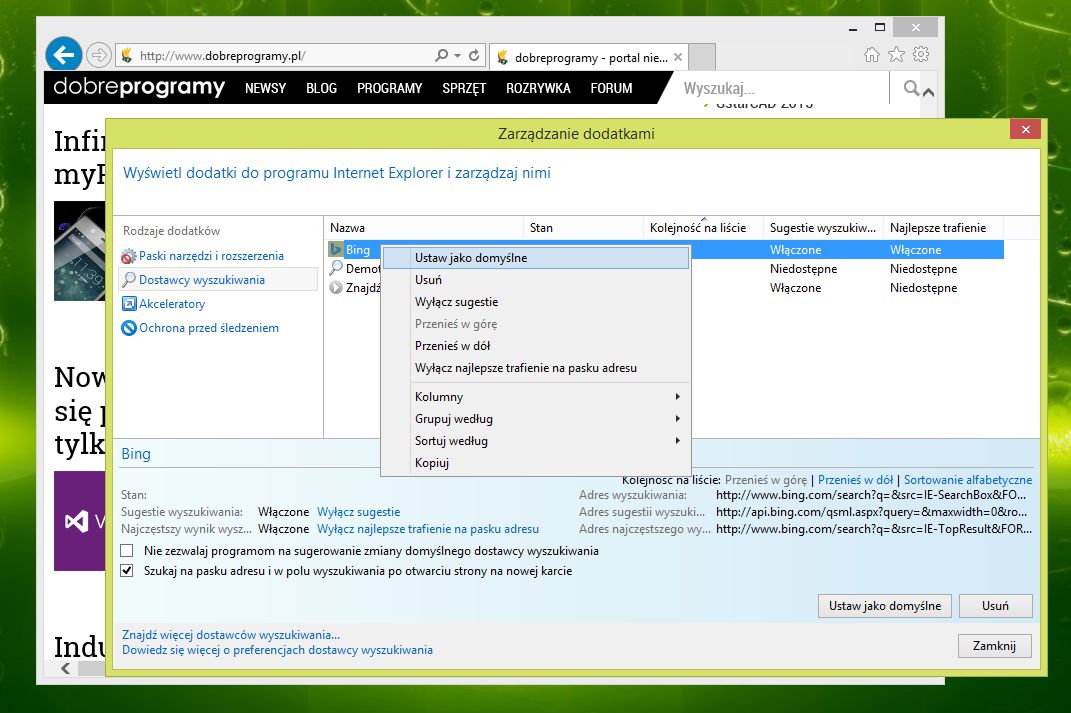The width and height of the screenshot is (1071, 713).
Task: Select "Przenieś w dół" context menu entry
Action: [536, 346]
